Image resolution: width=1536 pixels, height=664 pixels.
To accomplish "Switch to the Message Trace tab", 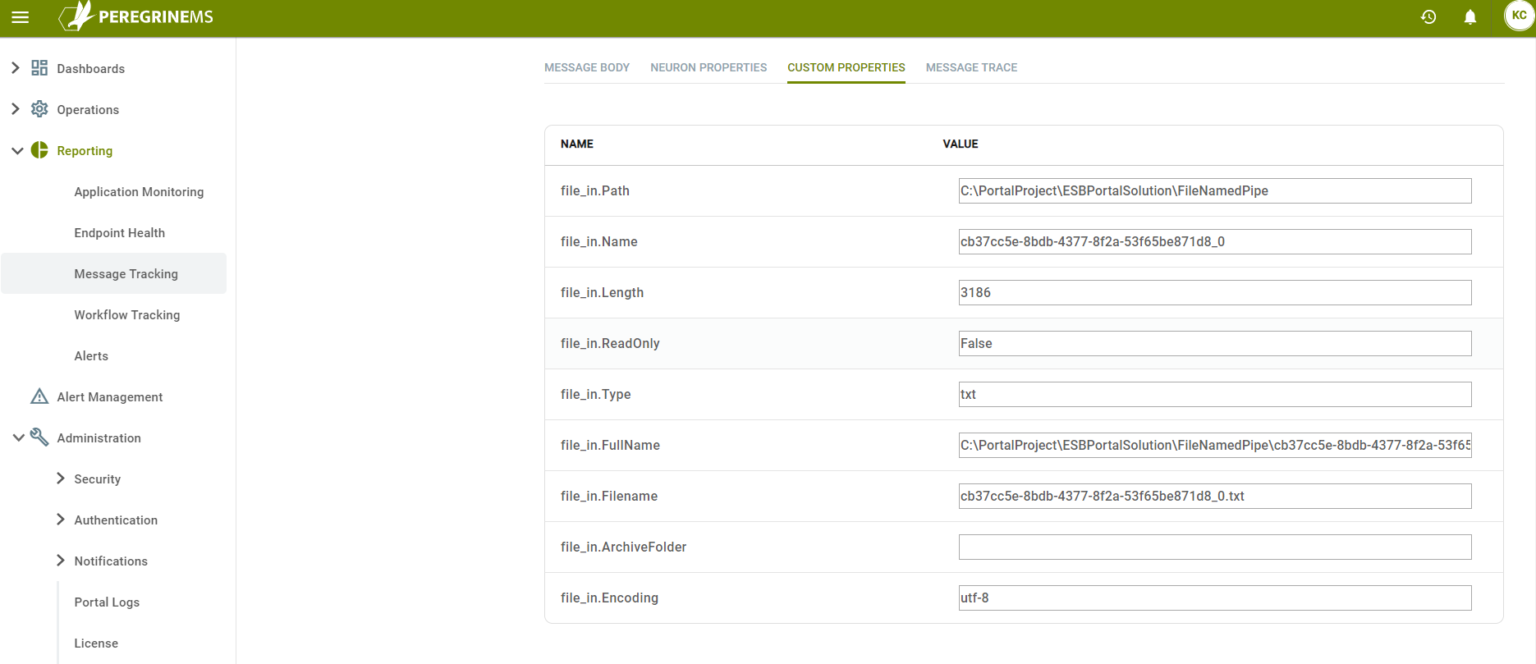I will (971, 68).
